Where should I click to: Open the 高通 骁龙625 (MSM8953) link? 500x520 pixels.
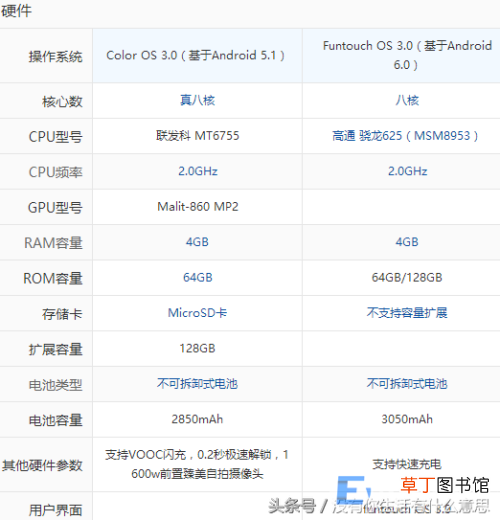tap(405, 135)
